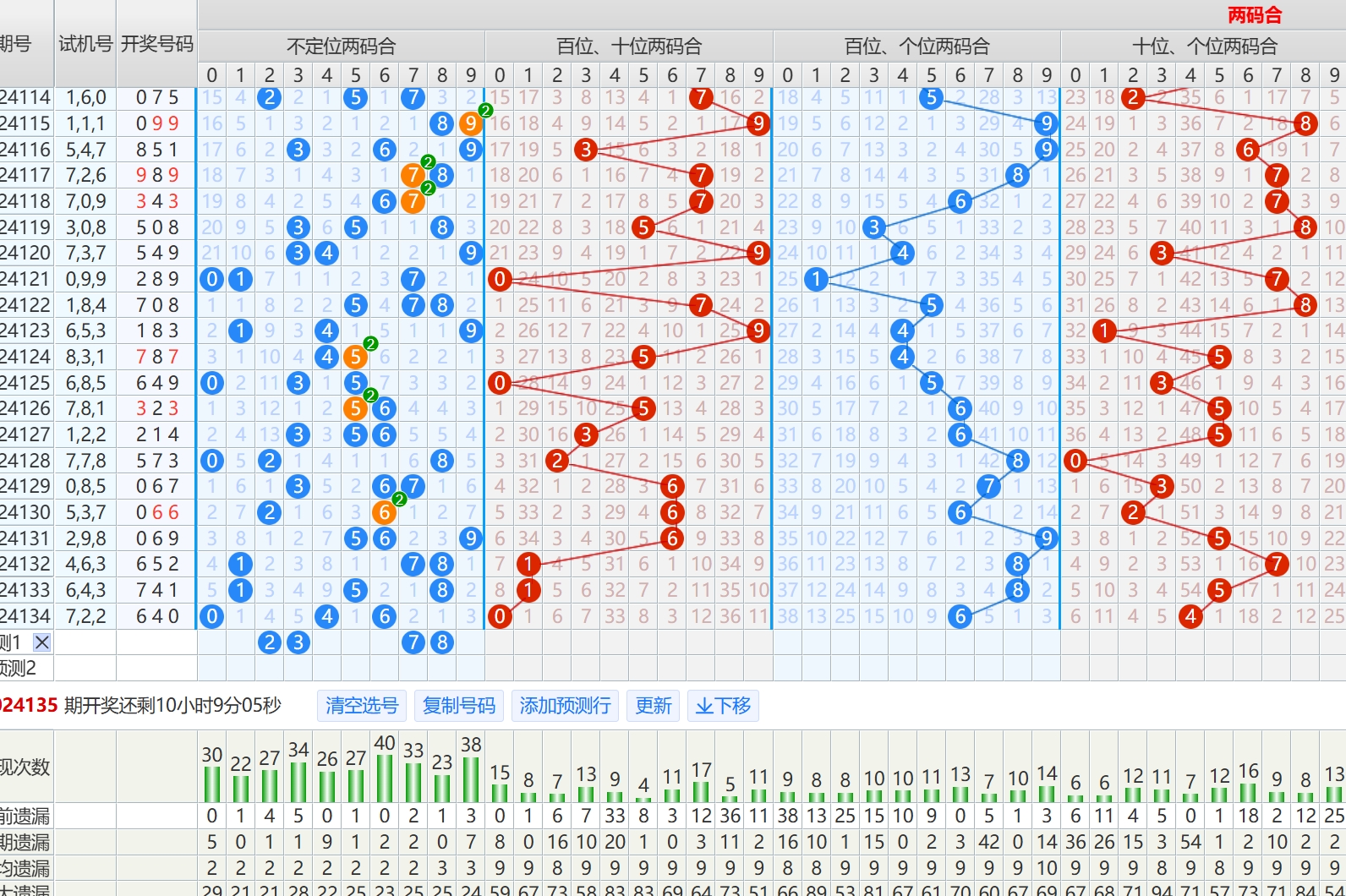
Task: Click the 不定位两码合 section header
Action: tap(341, 46)
